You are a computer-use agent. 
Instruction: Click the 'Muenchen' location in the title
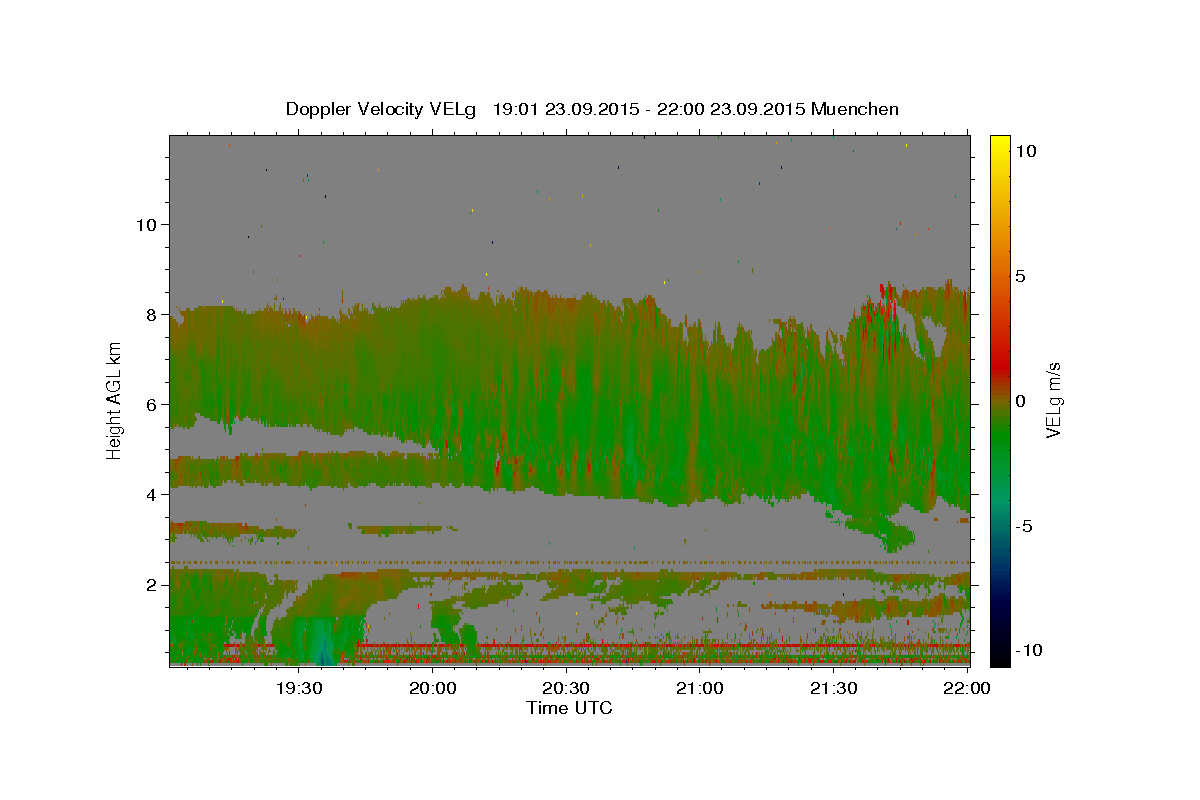point(855,109)
